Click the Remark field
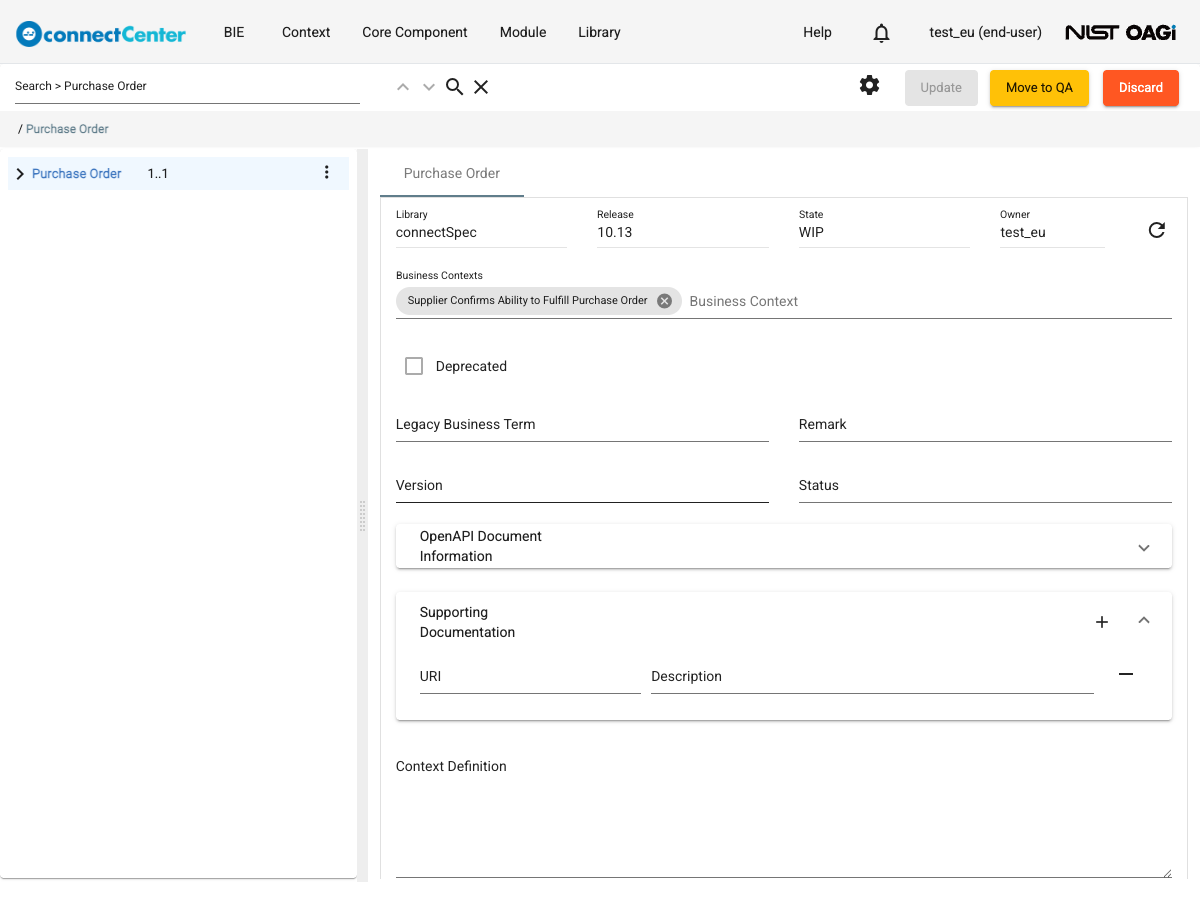Viewport: 1200px width, 913px height. 985,425
